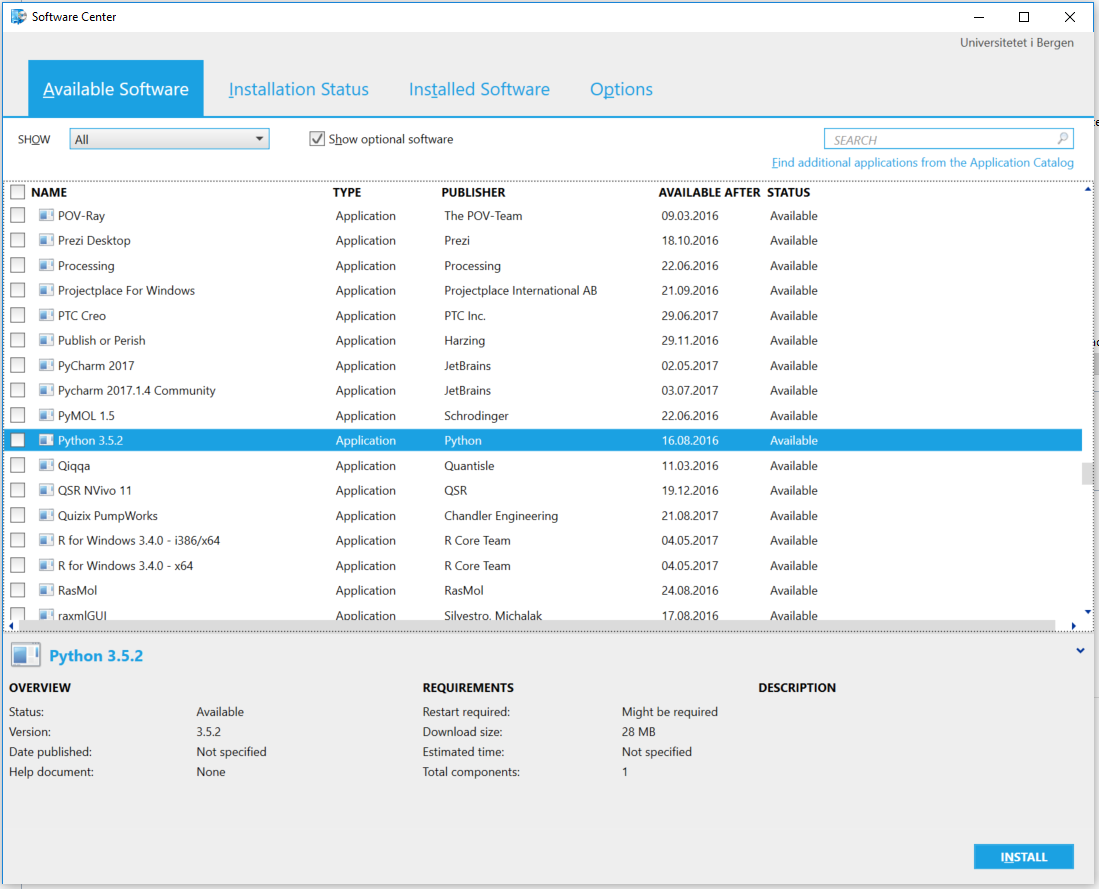Open the SHOW filter dropdown
Screen dimensions: 1099x889
coord(169,139)
